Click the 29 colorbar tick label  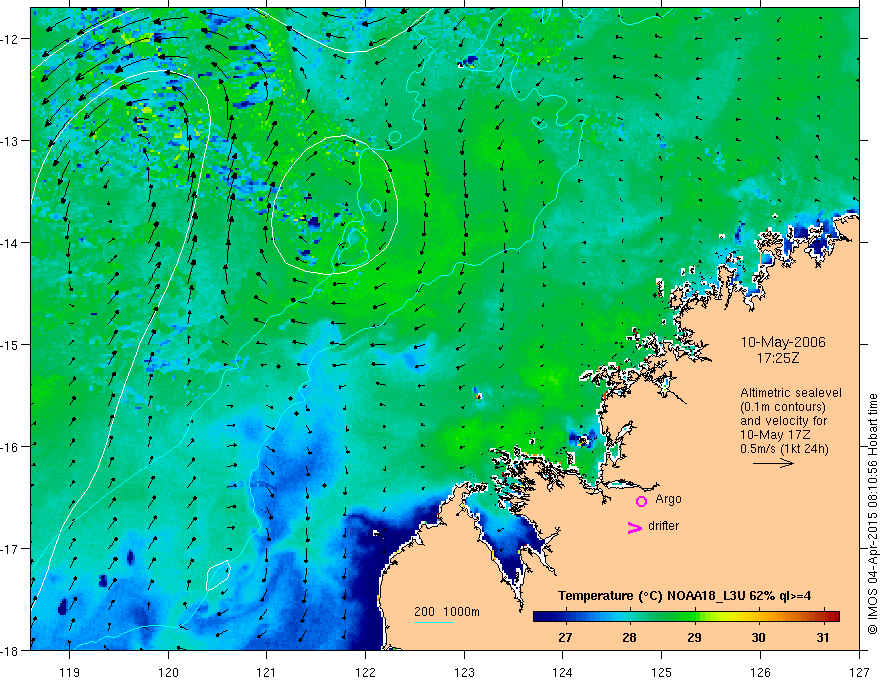(694, 637)
